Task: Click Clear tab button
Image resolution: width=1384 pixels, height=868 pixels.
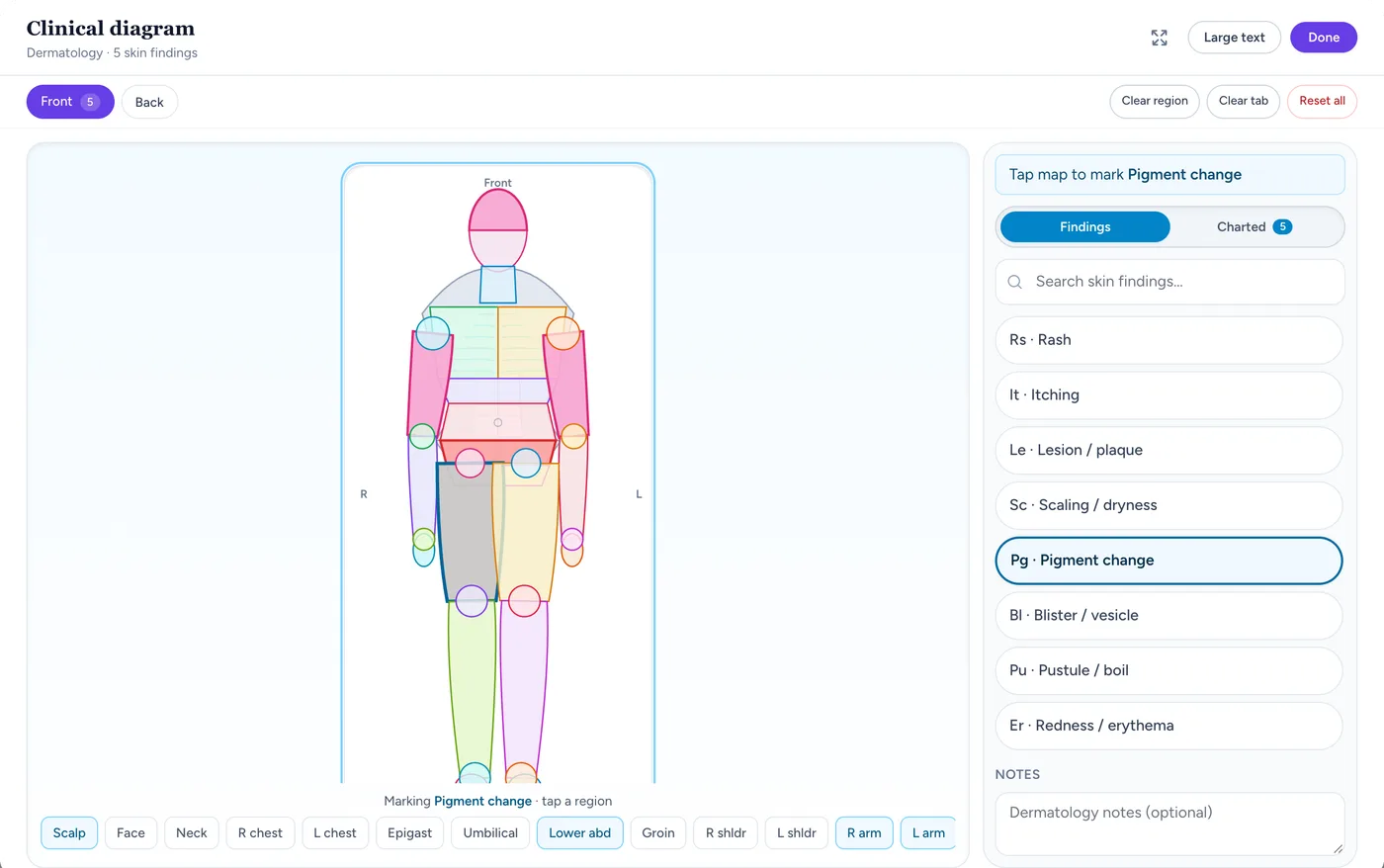Action: [1244, 101]
